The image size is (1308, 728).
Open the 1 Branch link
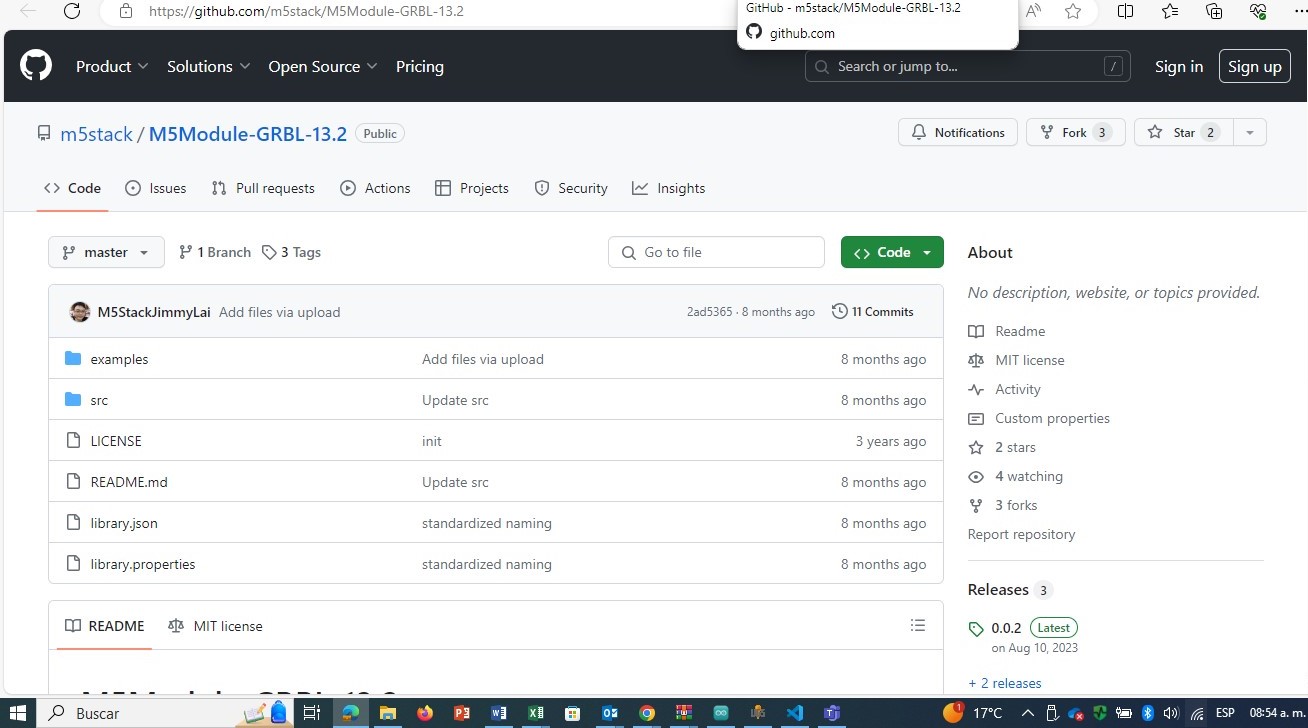pos(215,252)
